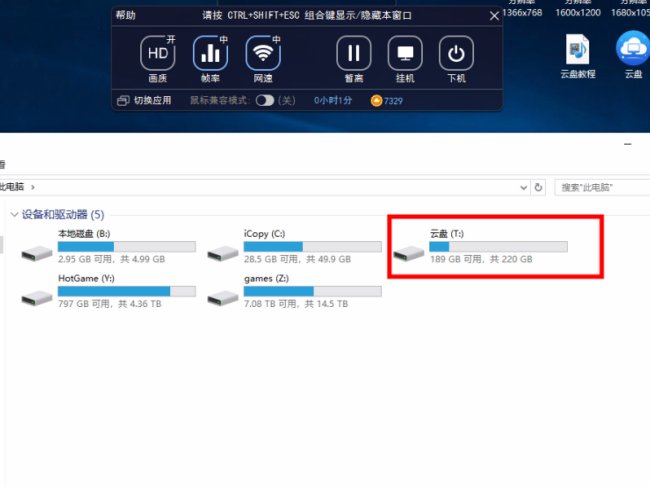This screenshot has height=487, width=650.
Task: Toggle the 鼠标兼容模式 switch
Action: tap(265, 101)
